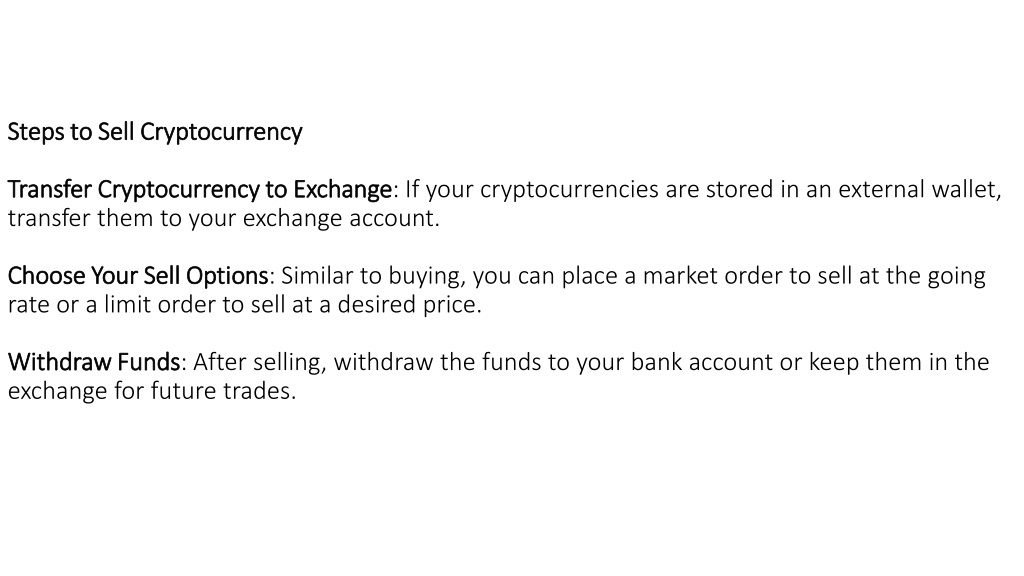1024x576 pixels.
Task: Click the phrase 'exchange account.'
Action: pos(341,219)
